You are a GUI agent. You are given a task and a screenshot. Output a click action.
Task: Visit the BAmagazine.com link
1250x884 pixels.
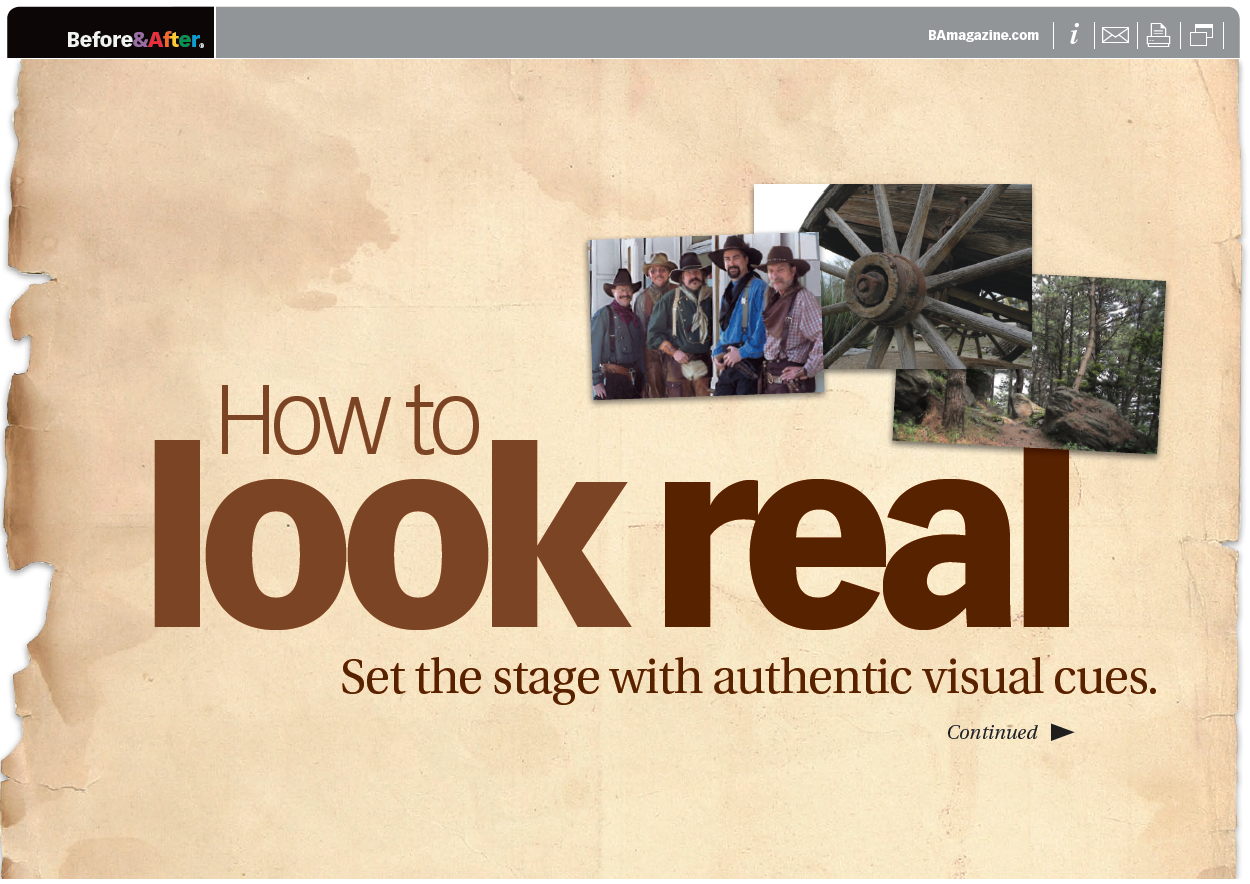point(983,35)
